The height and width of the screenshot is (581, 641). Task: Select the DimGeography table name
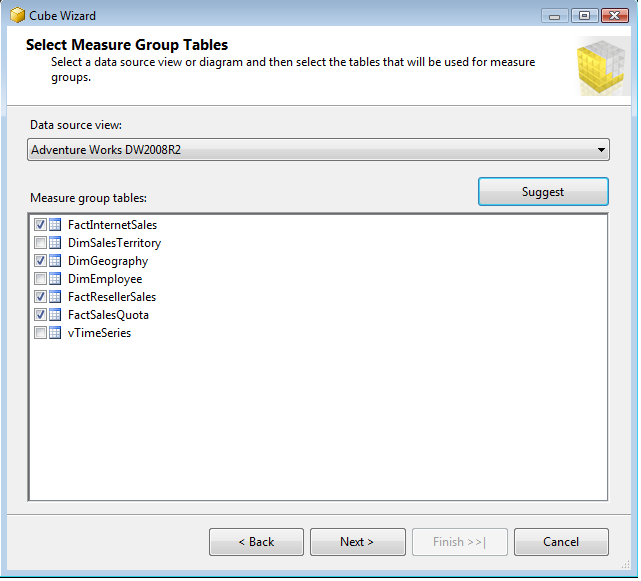tap(108, 261)
